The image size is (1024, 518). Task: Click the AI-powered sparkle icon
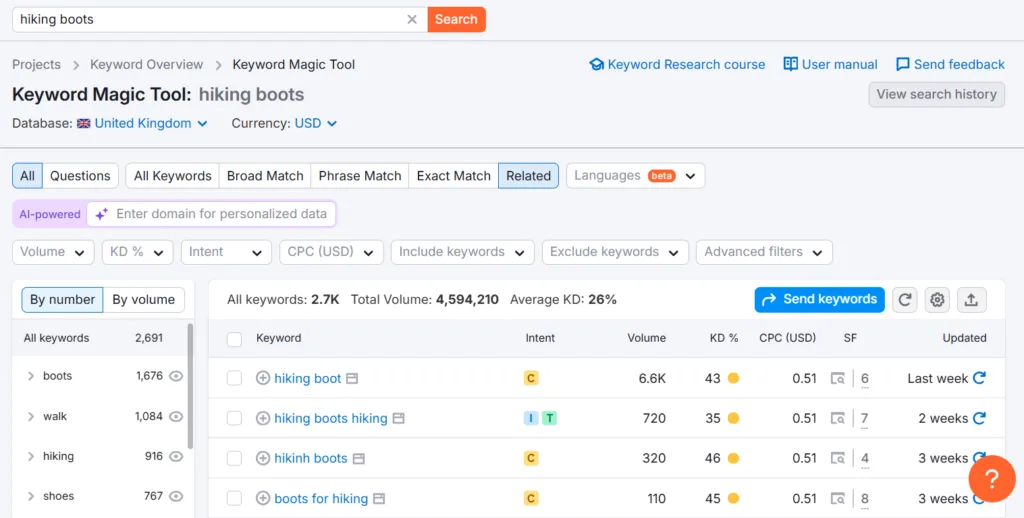coord(101,214)
